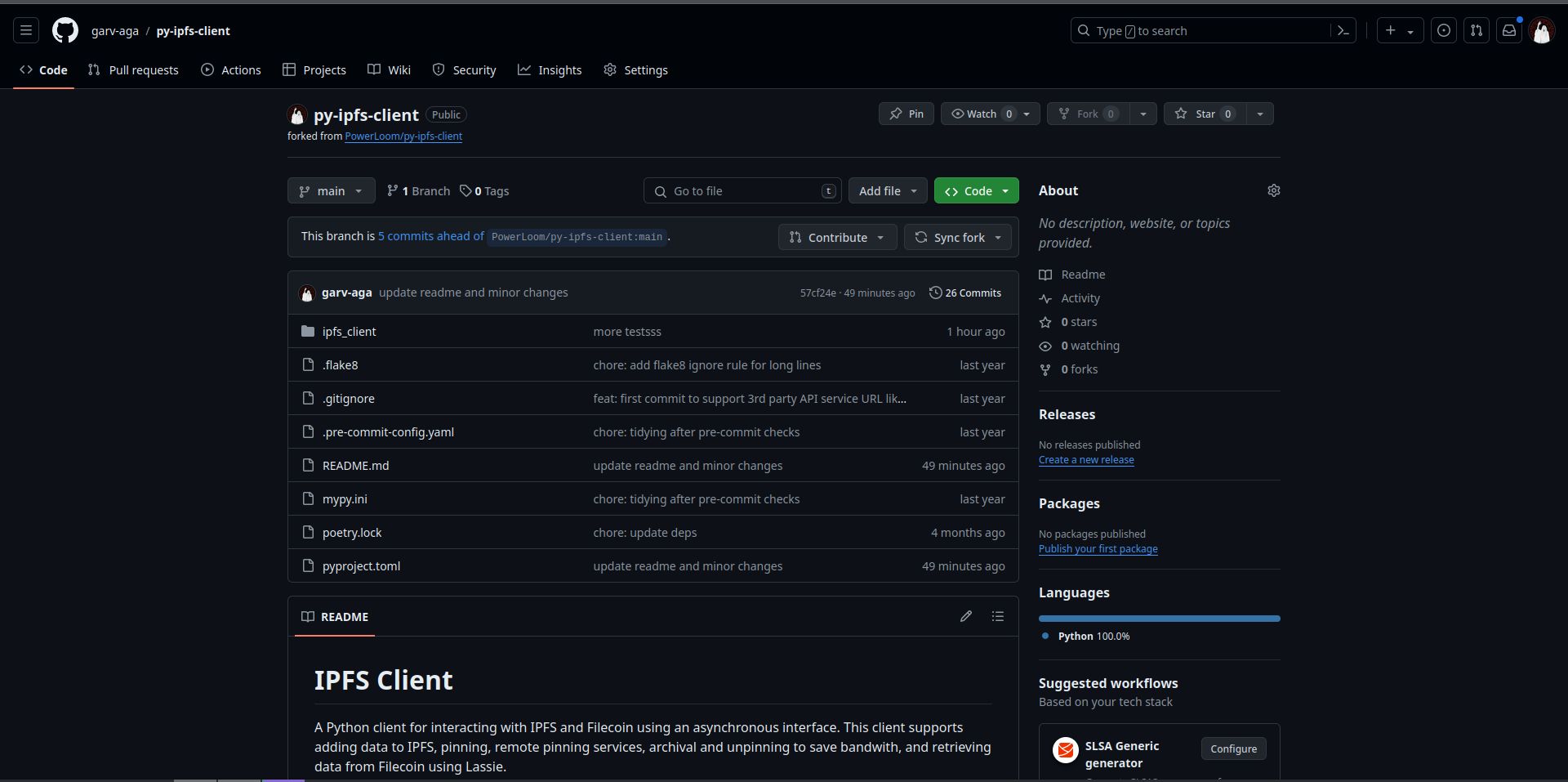
Task: Click the repository owner avatar beside py-ipfs-client
Action: 297,115
